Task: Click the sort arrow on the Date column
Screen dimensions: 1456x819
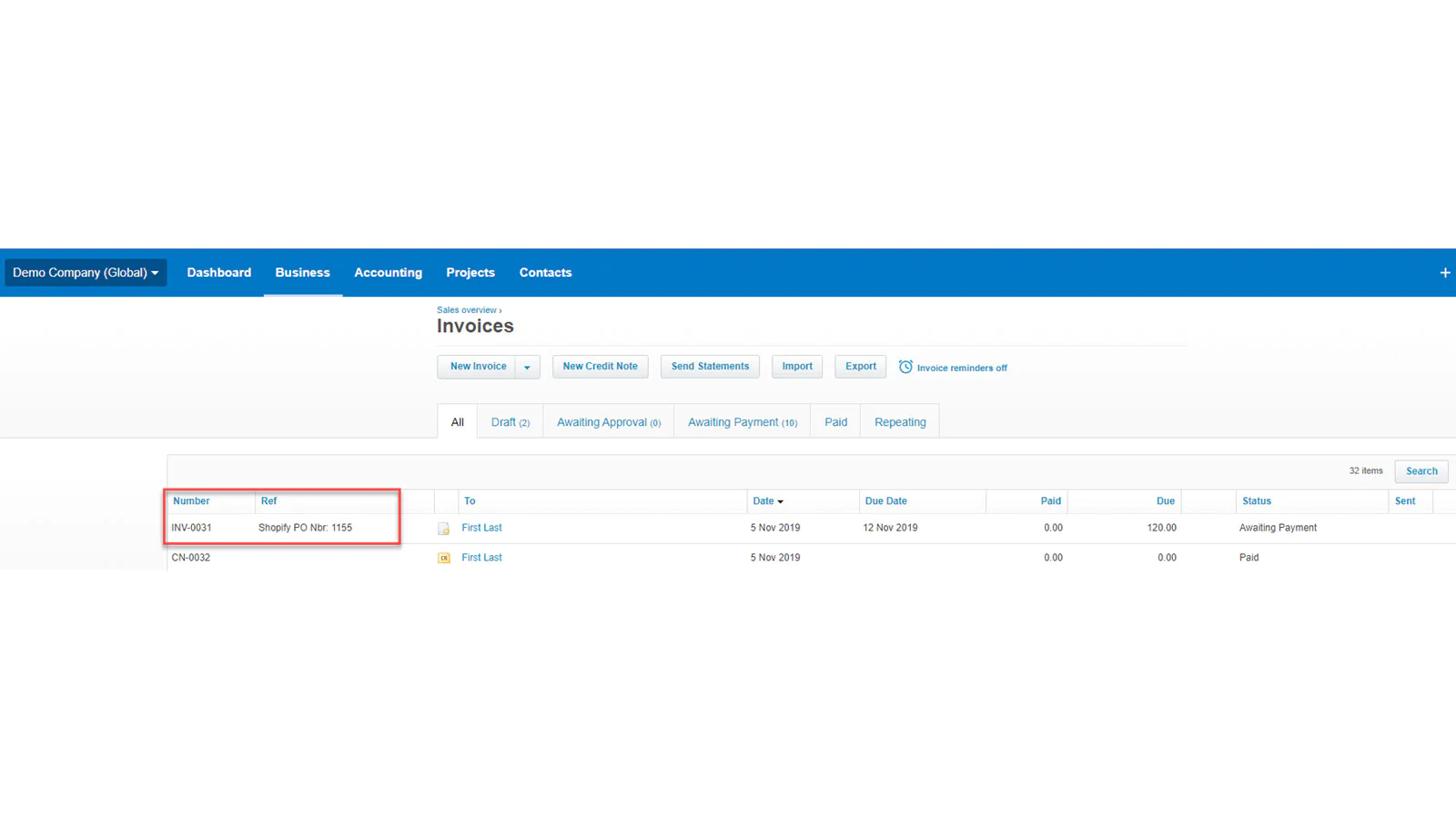Action: 780,500
